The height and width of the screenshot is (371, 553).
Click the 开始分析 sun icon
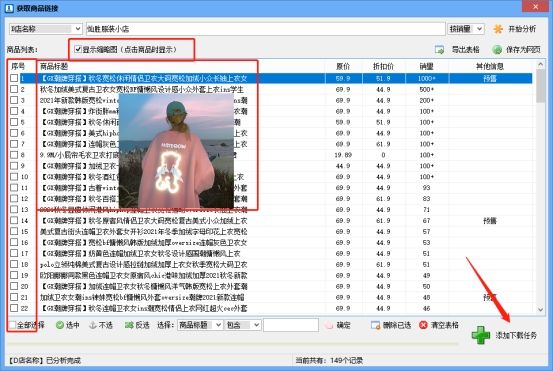(498, 29)
